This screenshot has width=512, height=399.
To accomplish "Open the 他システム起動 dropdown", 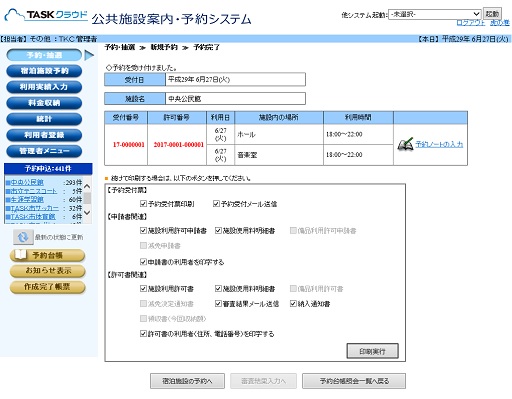I will [435, 14].
